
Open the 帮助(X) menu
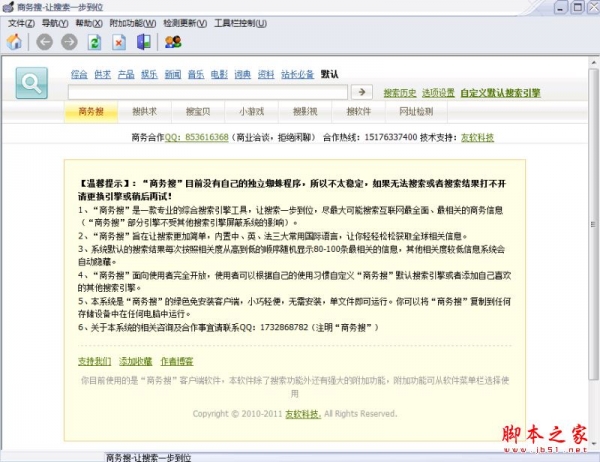[x=89, y=23]
